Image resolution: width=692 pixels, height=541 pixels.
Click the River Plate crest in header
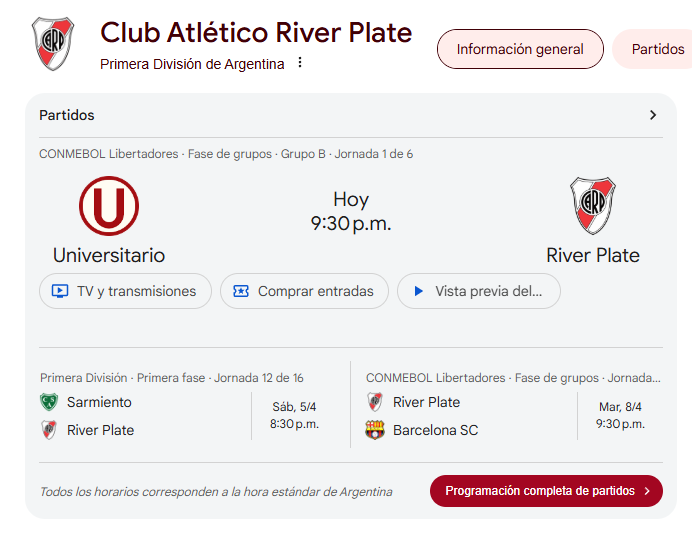click(x=53, y=44)
